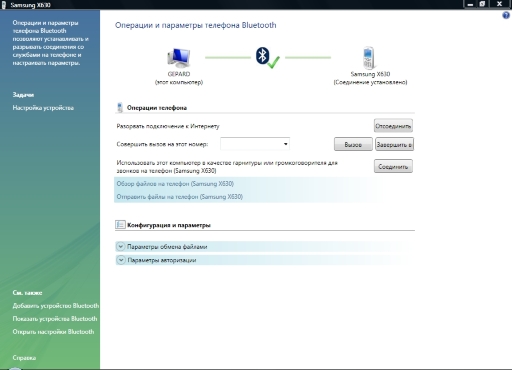Expand Параметры обмена файлами section
The image size is (512, 370).
click(x=121, y=247)
